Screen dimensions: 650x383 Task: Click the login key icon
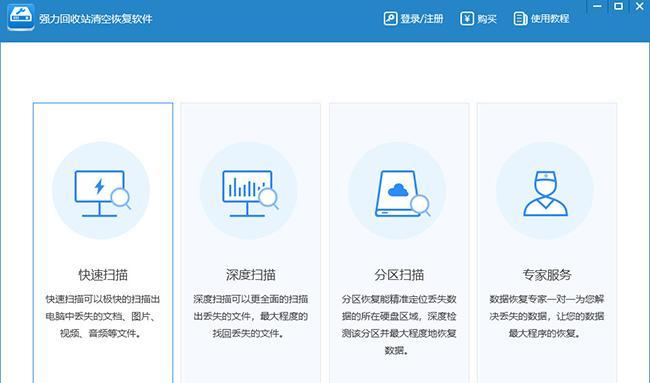390,19
